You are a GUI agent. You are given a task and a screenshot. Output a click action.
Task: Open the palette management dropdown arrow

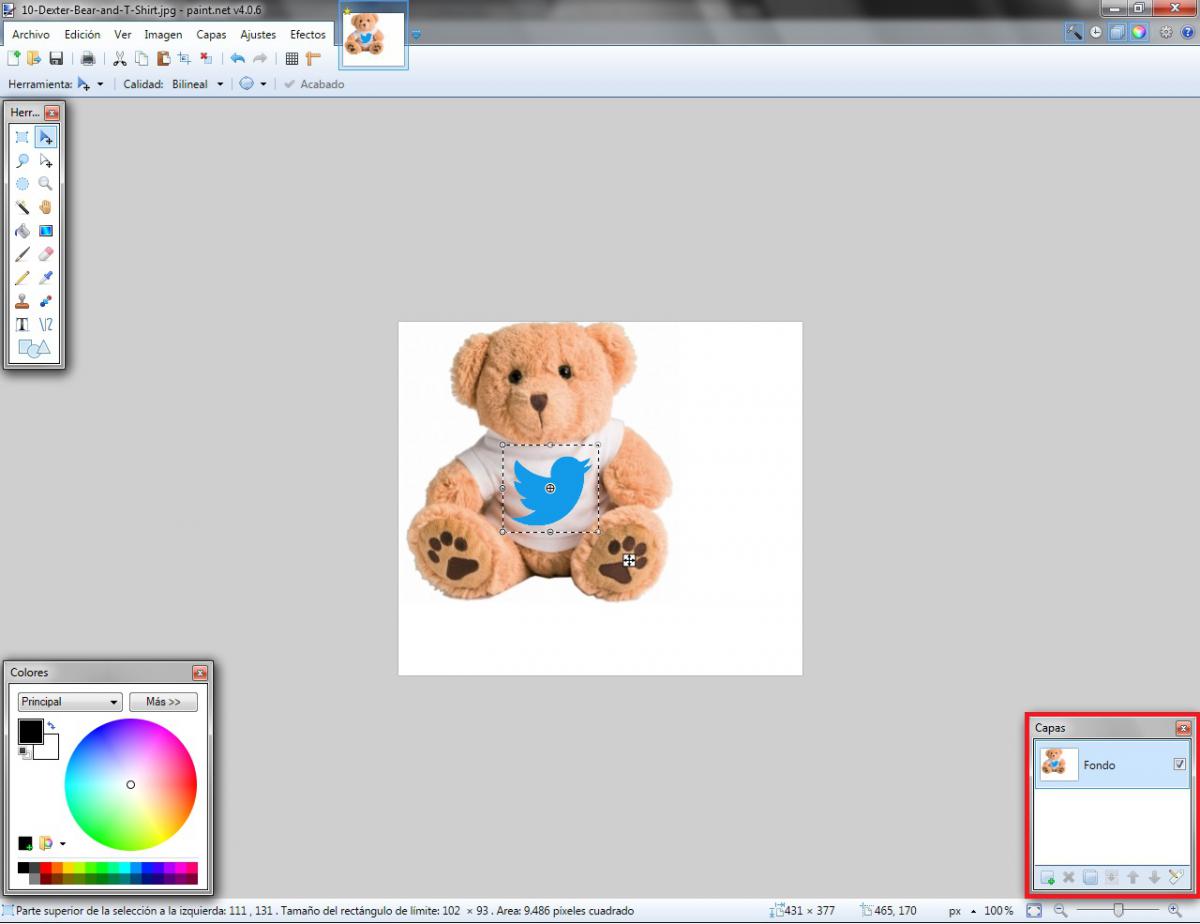click(x=63, y=844)
